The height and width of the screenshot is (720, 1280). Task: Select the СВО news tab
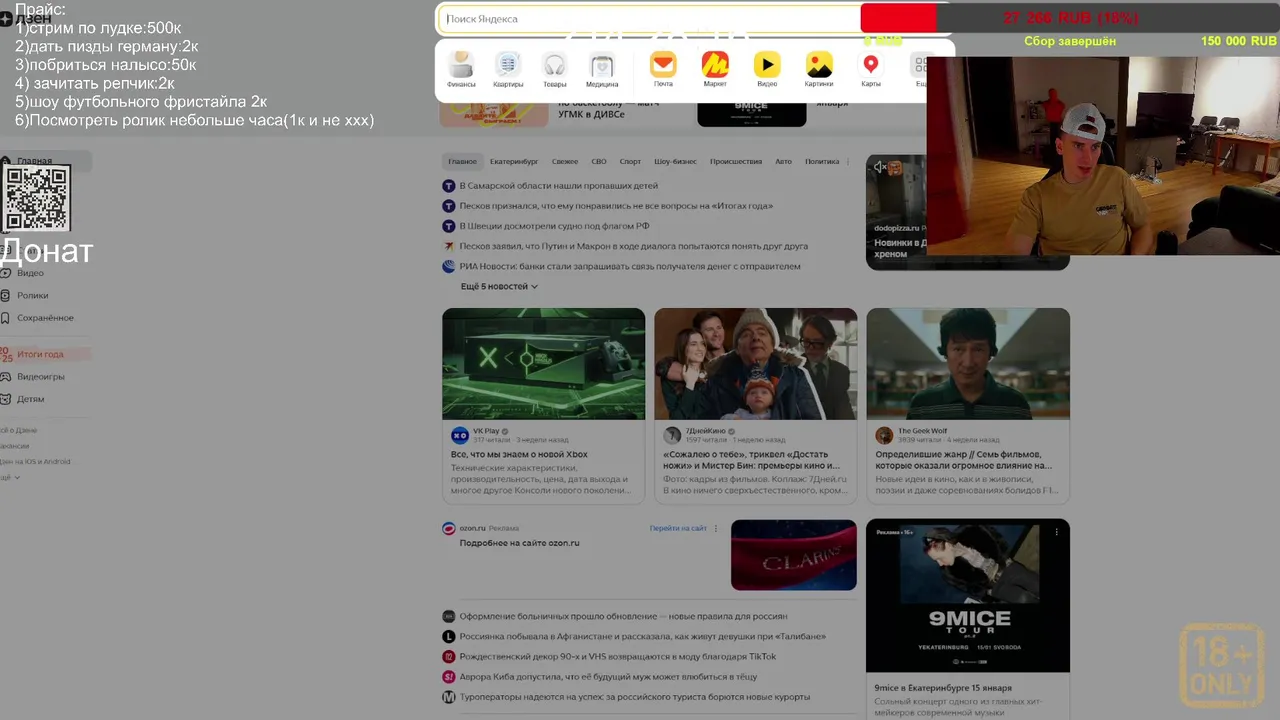(x=599, y=161)
